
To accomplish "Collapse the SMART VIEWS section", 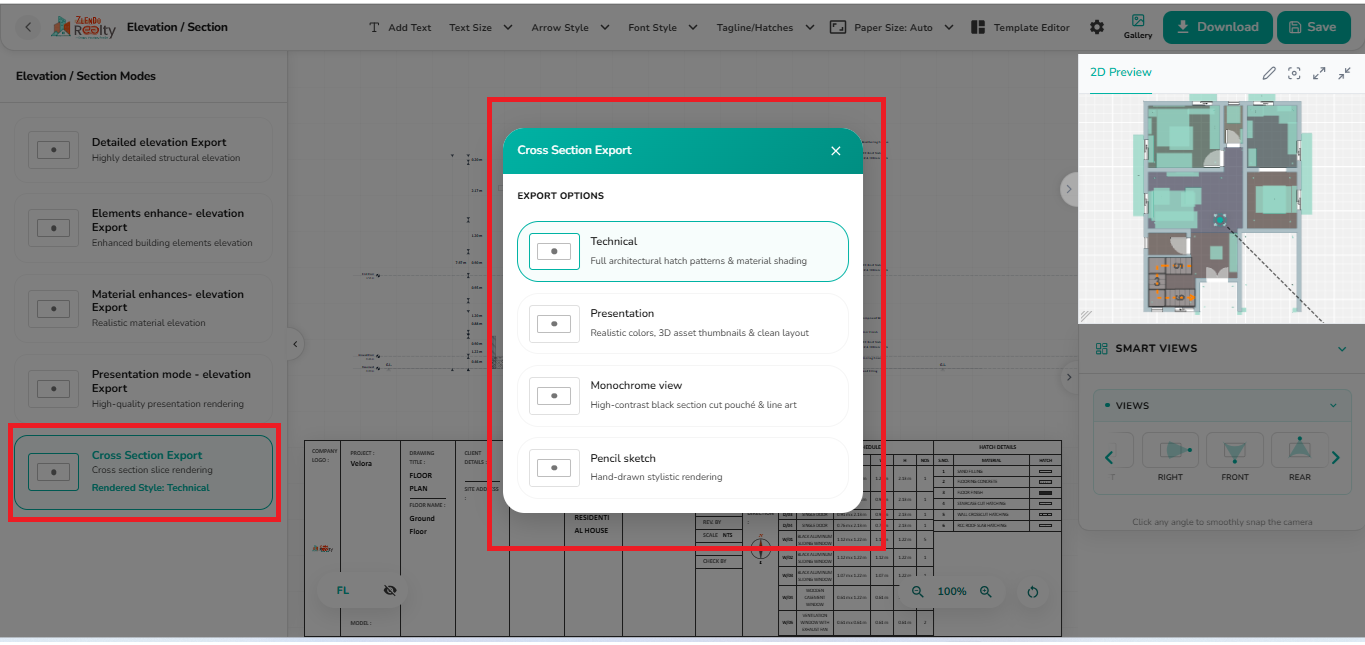I will click(x=1342, y=349).
